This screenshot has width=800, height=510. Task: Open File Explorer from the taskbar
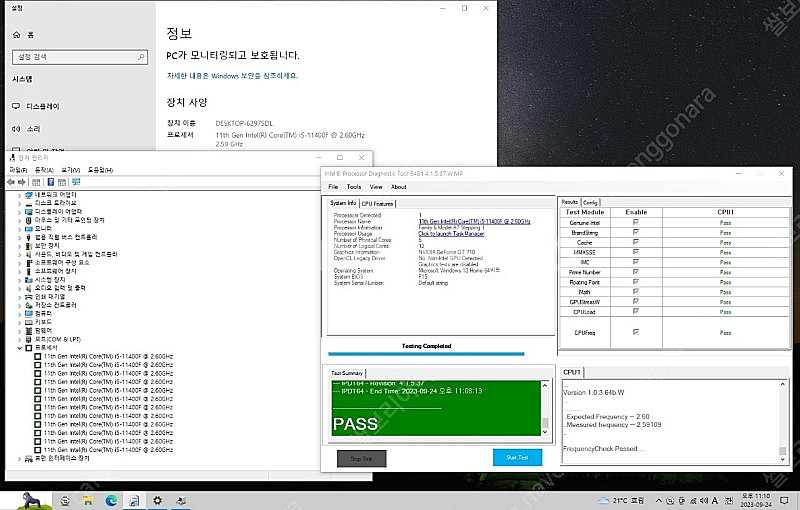(88, 501)
